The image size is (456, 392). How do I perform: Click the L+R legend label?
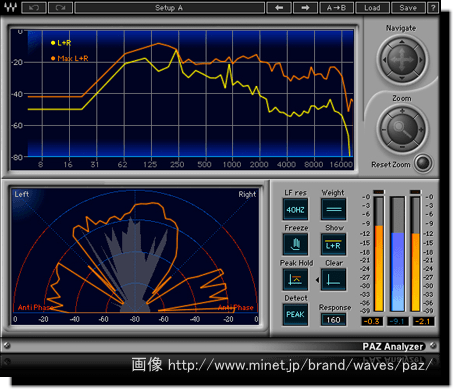(64, 43)
